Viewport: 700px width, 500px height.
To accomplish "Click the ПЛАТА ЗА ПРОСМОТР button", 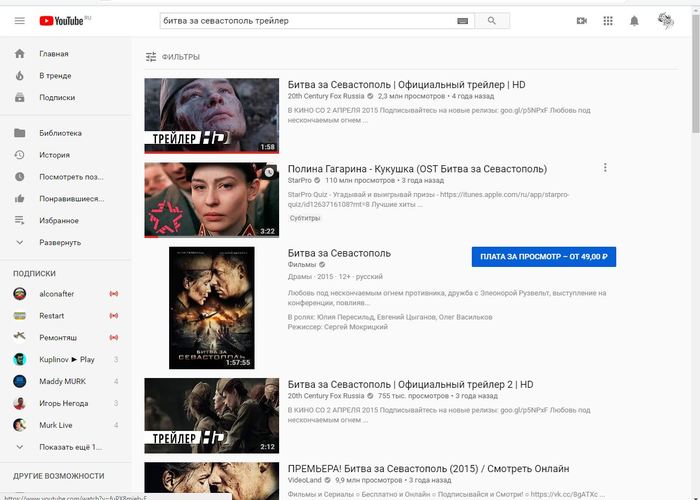I will point(543,257).
